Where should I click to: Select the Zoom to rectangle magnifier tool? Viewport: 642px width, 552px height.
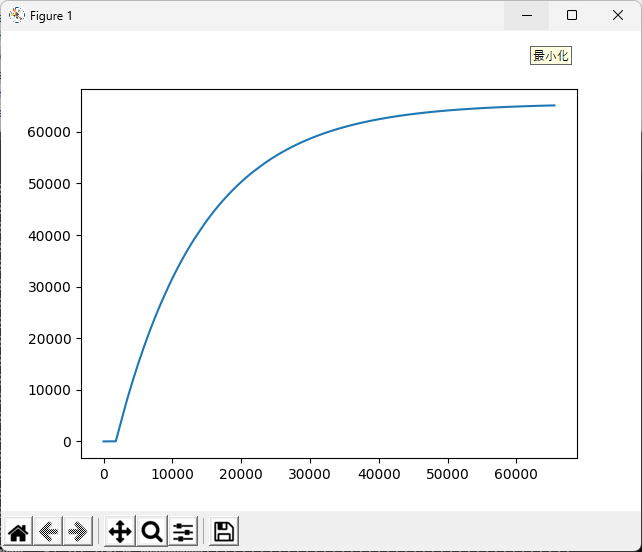coord(152,531)
